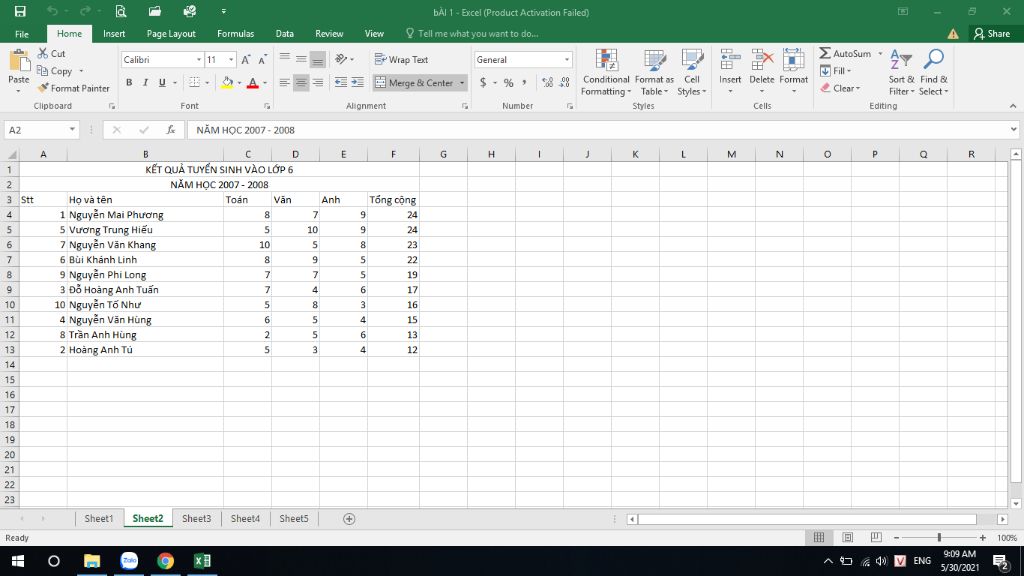Click the Clear button

[840, 88]
